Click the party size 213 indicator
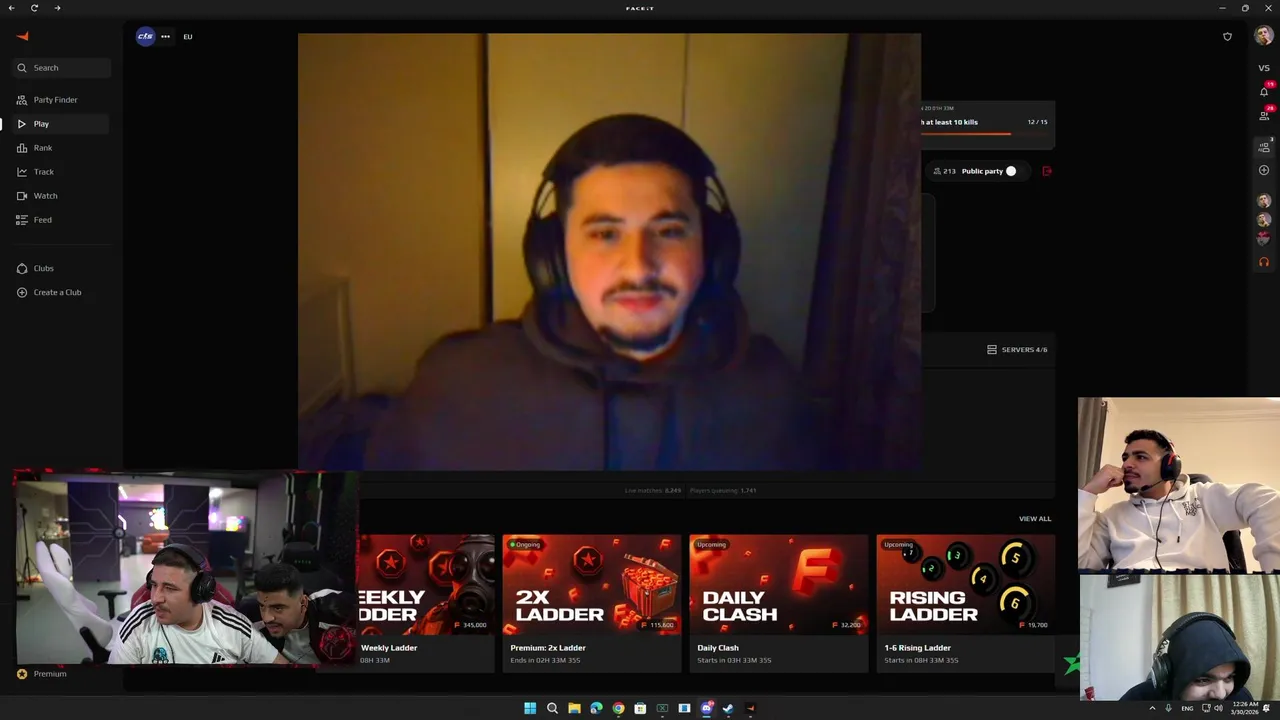Image resolution: width=1280 pixels, height=720 pixels. (944, 171)
